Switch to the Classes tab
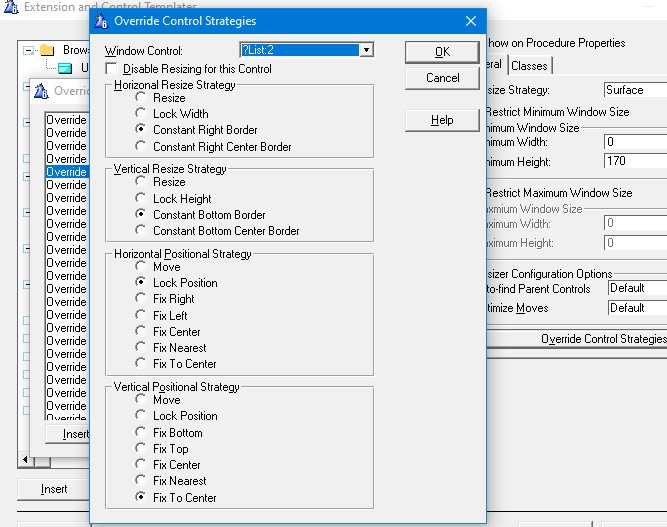 pyautogui.click(x=529, y=66)
